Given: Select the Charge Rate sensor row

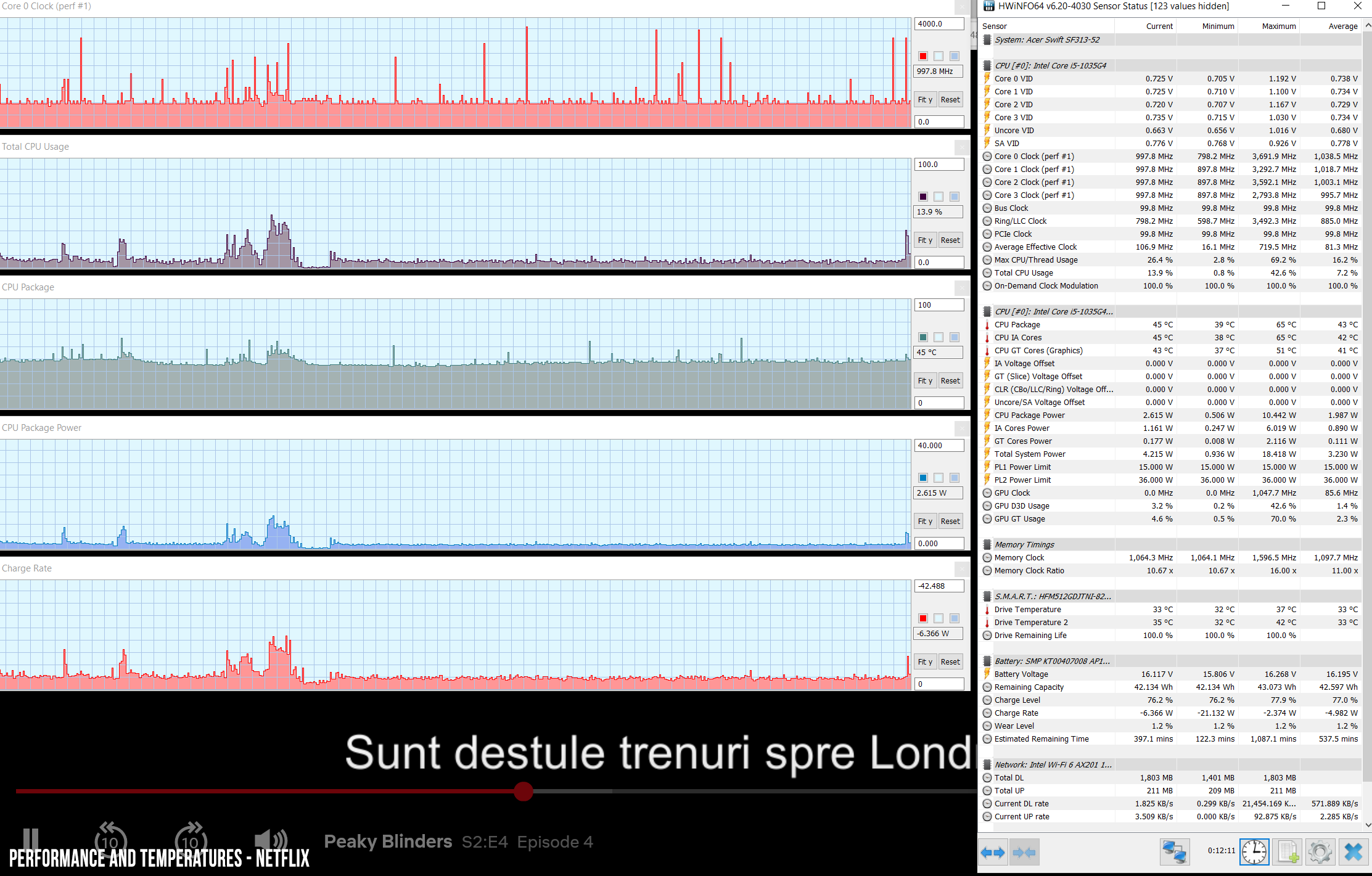Looking at the screenshot, I should coord(1170,713).
